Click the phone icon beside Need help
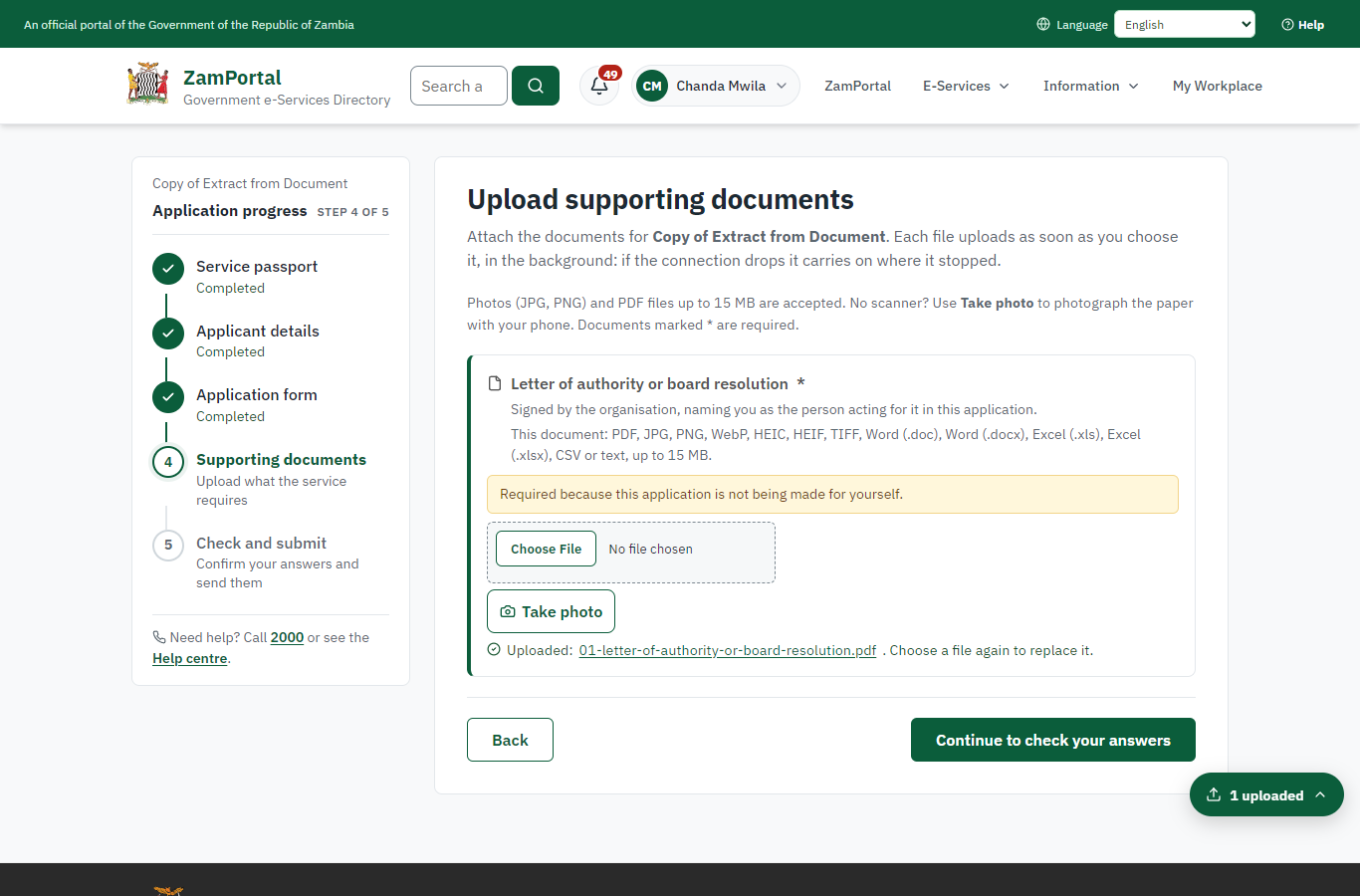 pos(159,637)
